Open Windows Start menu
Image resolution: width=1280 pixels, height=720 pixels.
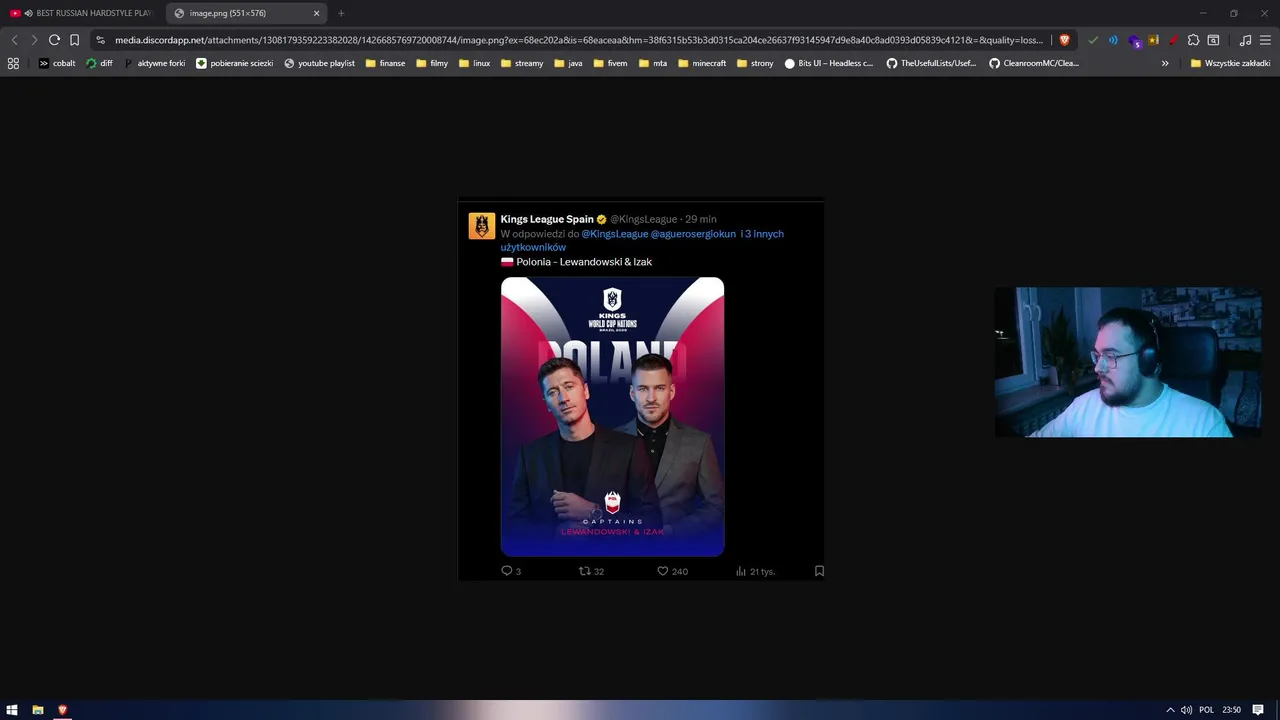(x=13, y=710)
